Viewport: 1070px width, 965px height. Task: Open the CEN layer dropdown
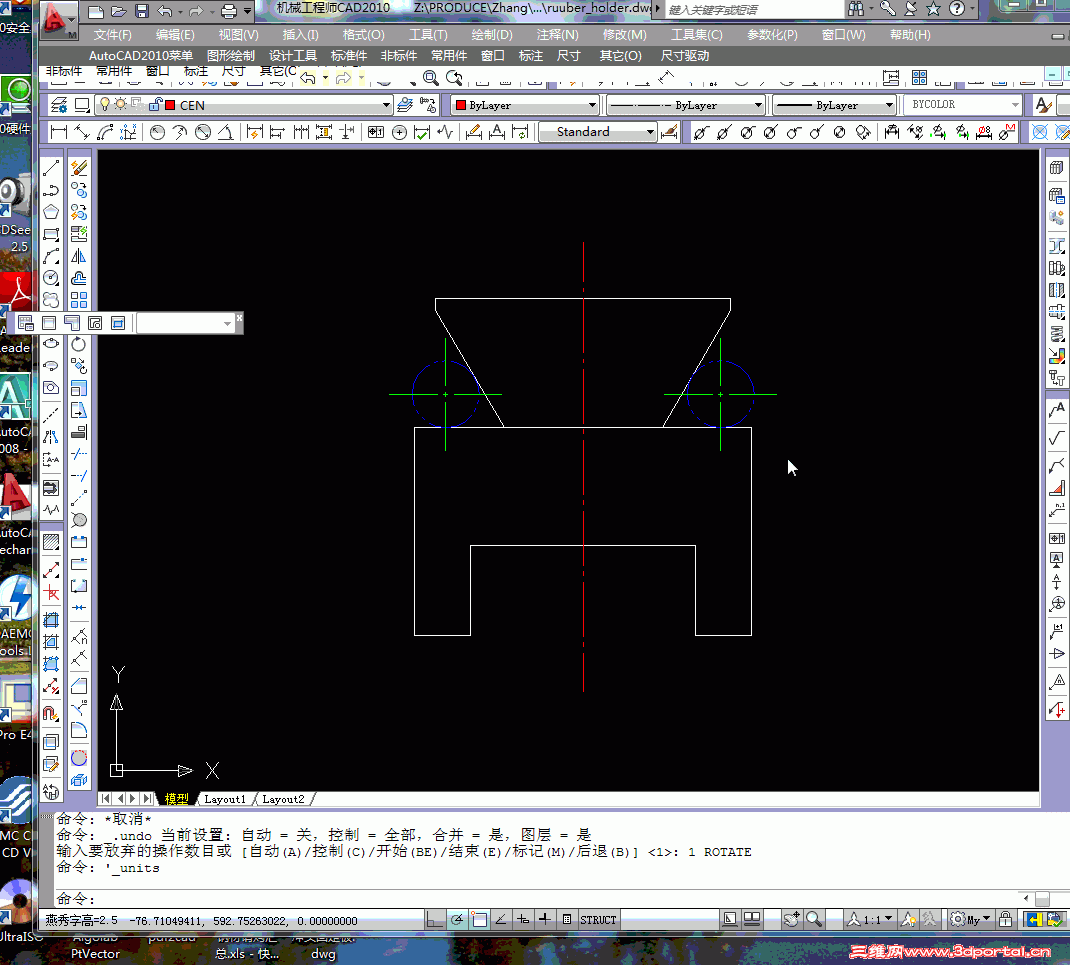click(x=386, y=105)
